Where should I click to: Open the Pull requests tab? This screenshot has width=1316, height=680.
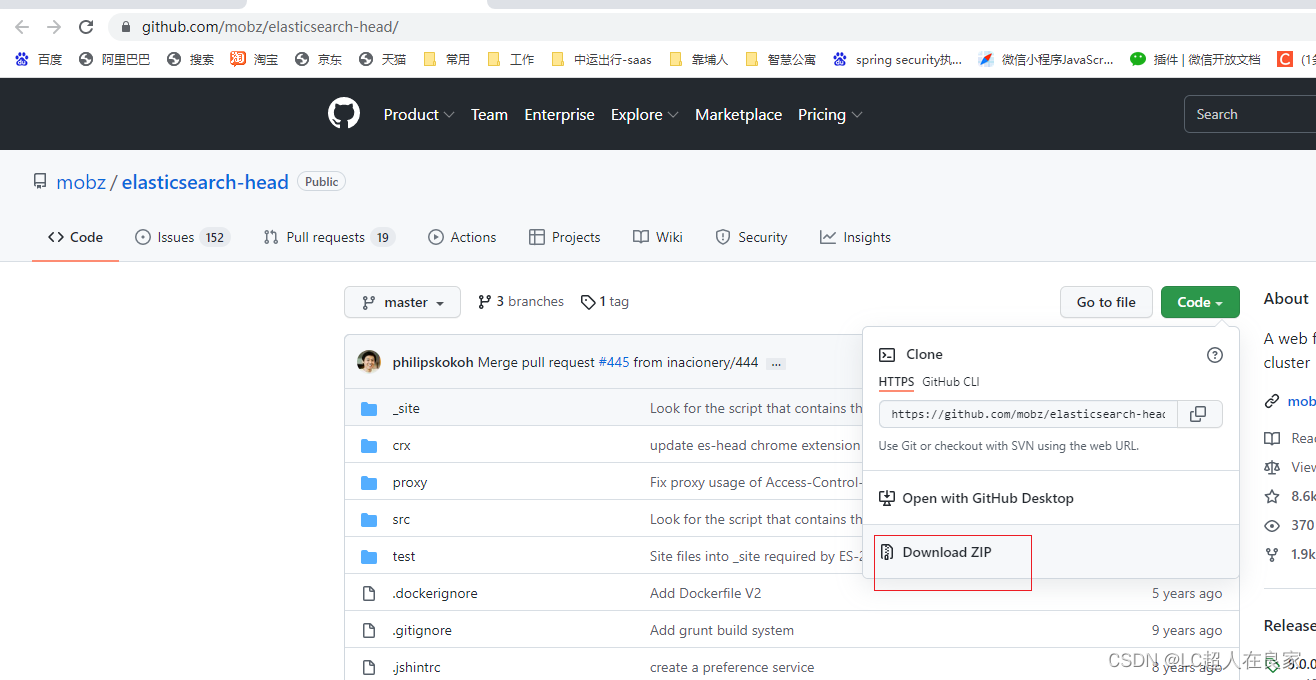click(x=329, y=237)
